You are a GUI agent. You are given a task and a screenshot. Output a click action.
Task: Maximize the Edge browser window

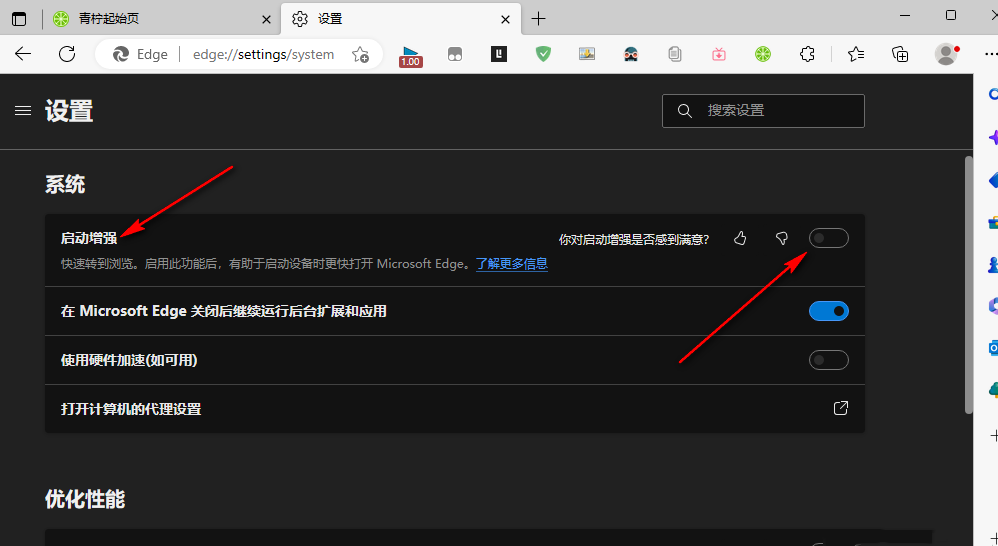pos(951,15)
